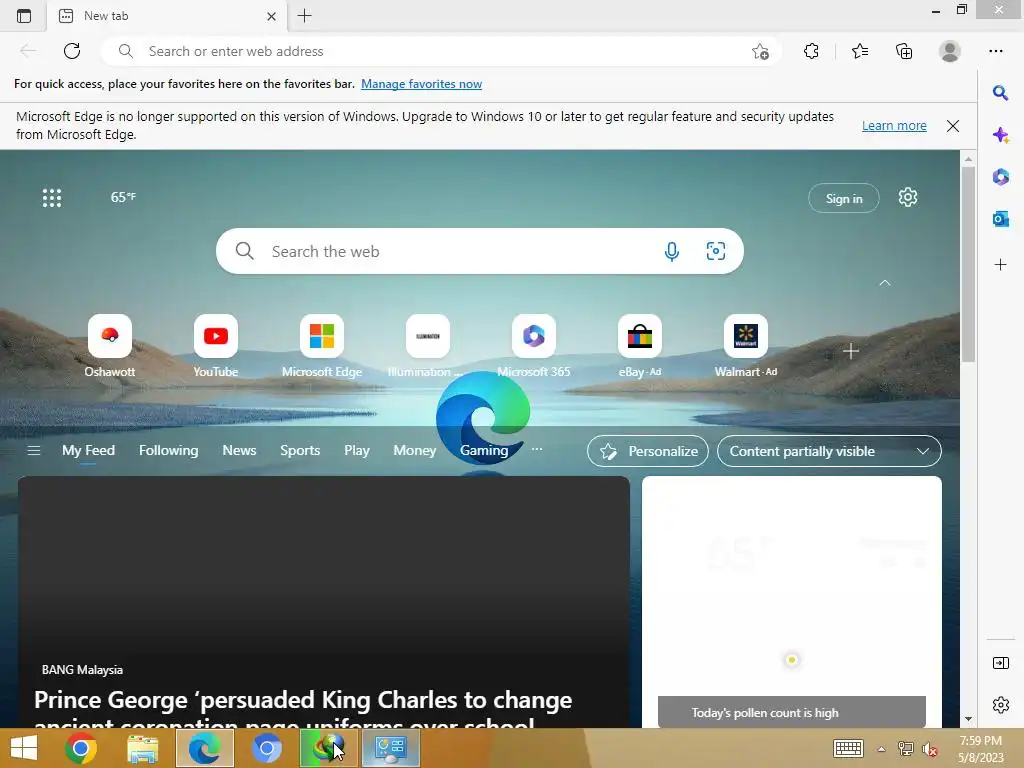The height and width of the screenshot is (768, 1024).
Task: Switch to the Gaming tab
Action: coord(484,451)
